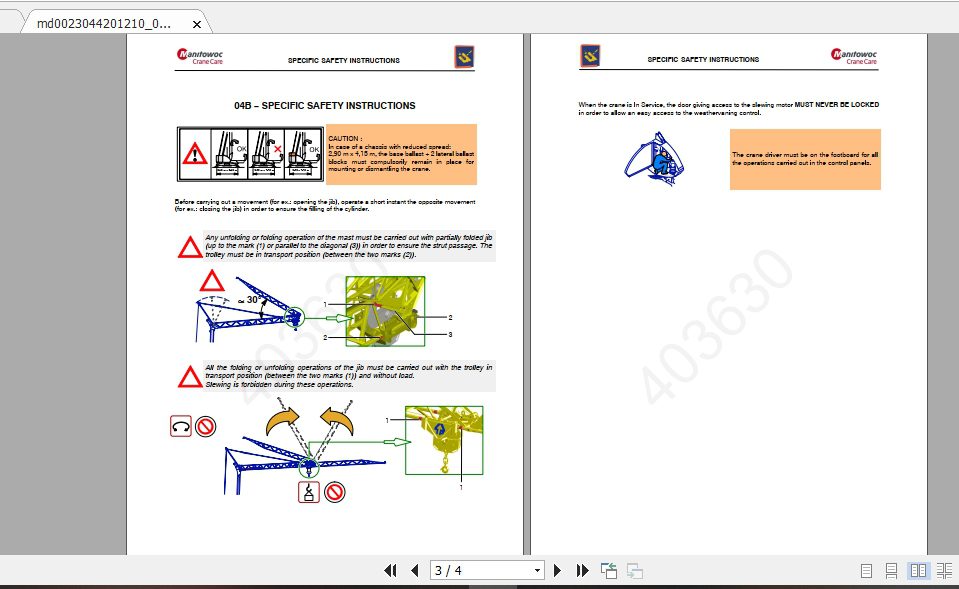
Task: Click the orange CAUTION box on the left page
Action: pyautogui.click(x=400, y=154)
